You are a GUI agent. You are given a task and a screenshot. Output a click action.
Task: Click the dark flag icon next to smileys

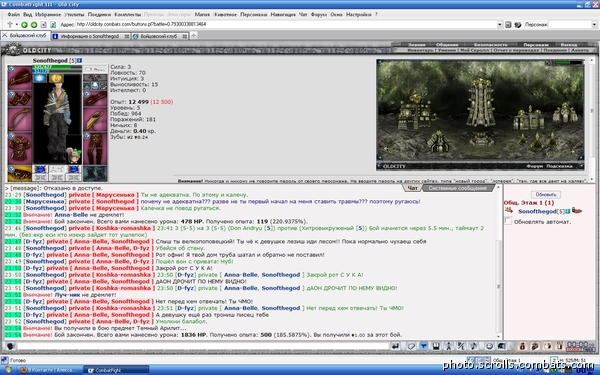click(x=502, y=346)
